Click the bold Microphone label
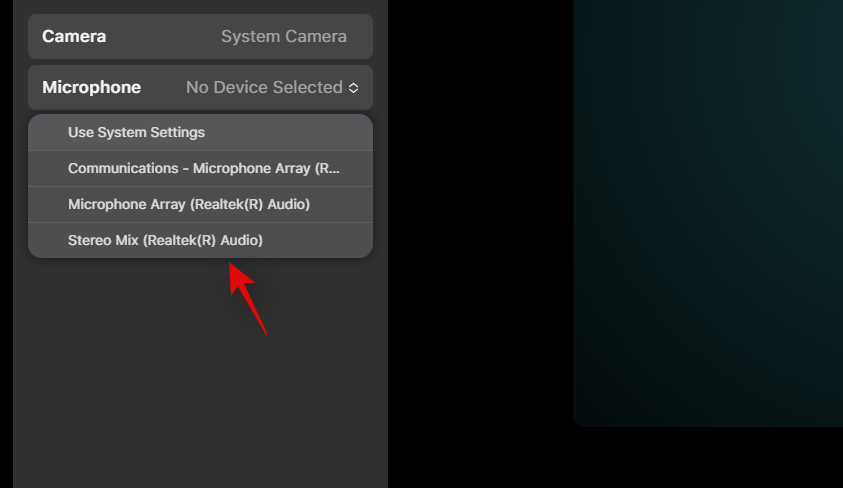843x488 pixels. (x=91, y=88)
